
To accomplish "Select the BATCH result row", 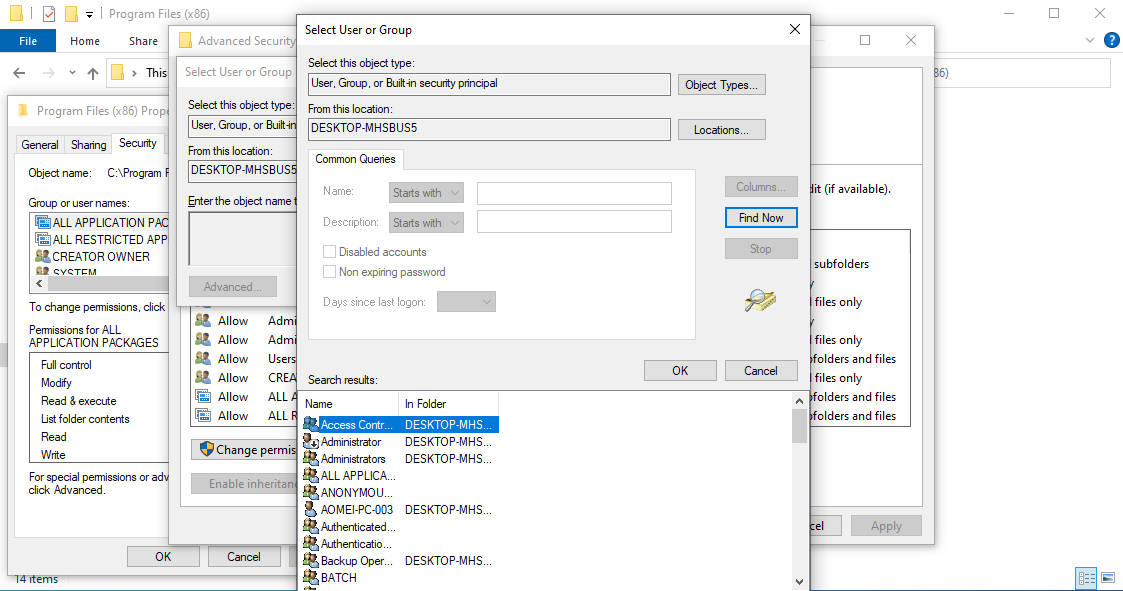I will pos(400,577).
